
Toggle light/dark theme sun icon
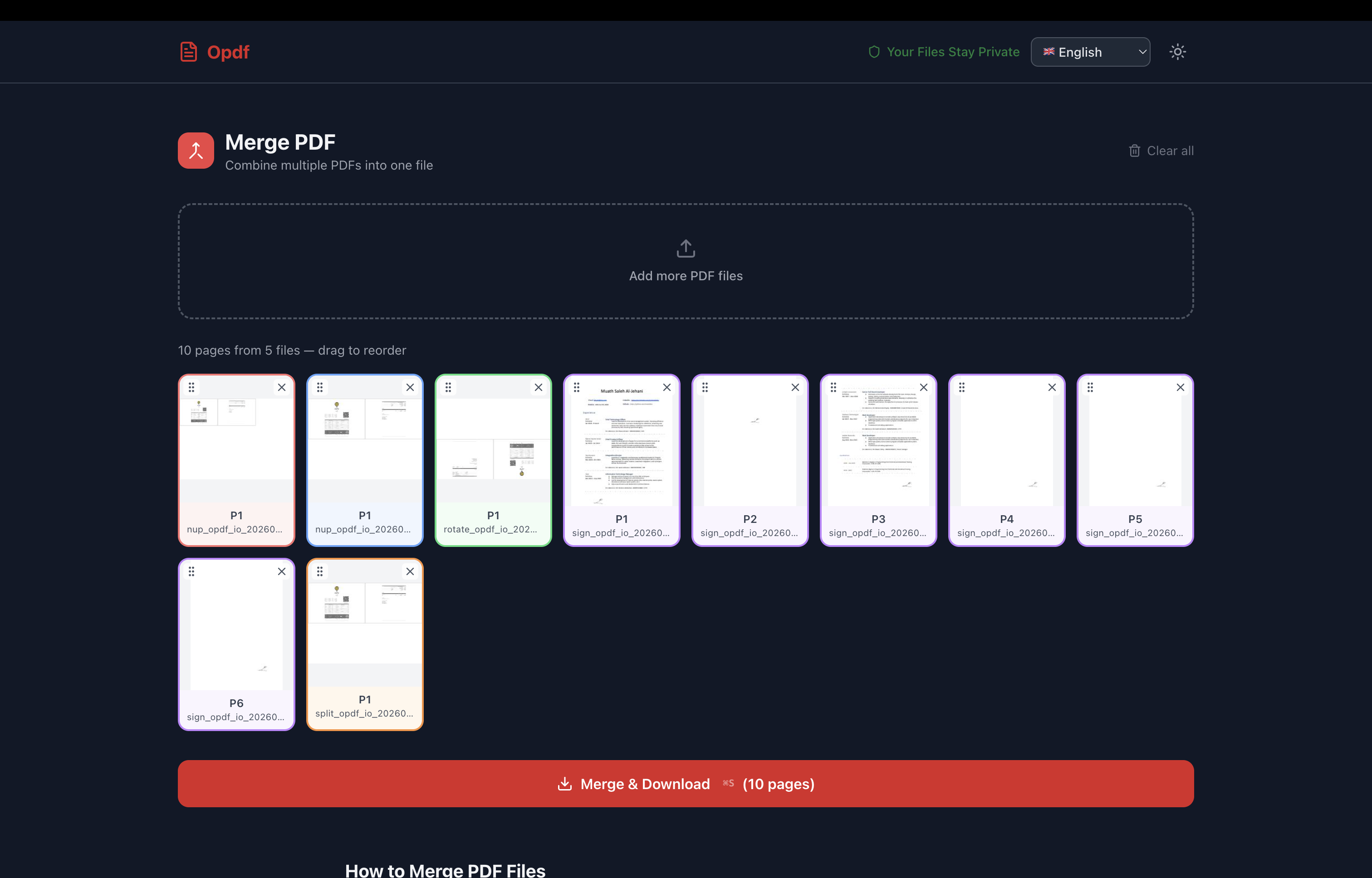(1177, 52)
